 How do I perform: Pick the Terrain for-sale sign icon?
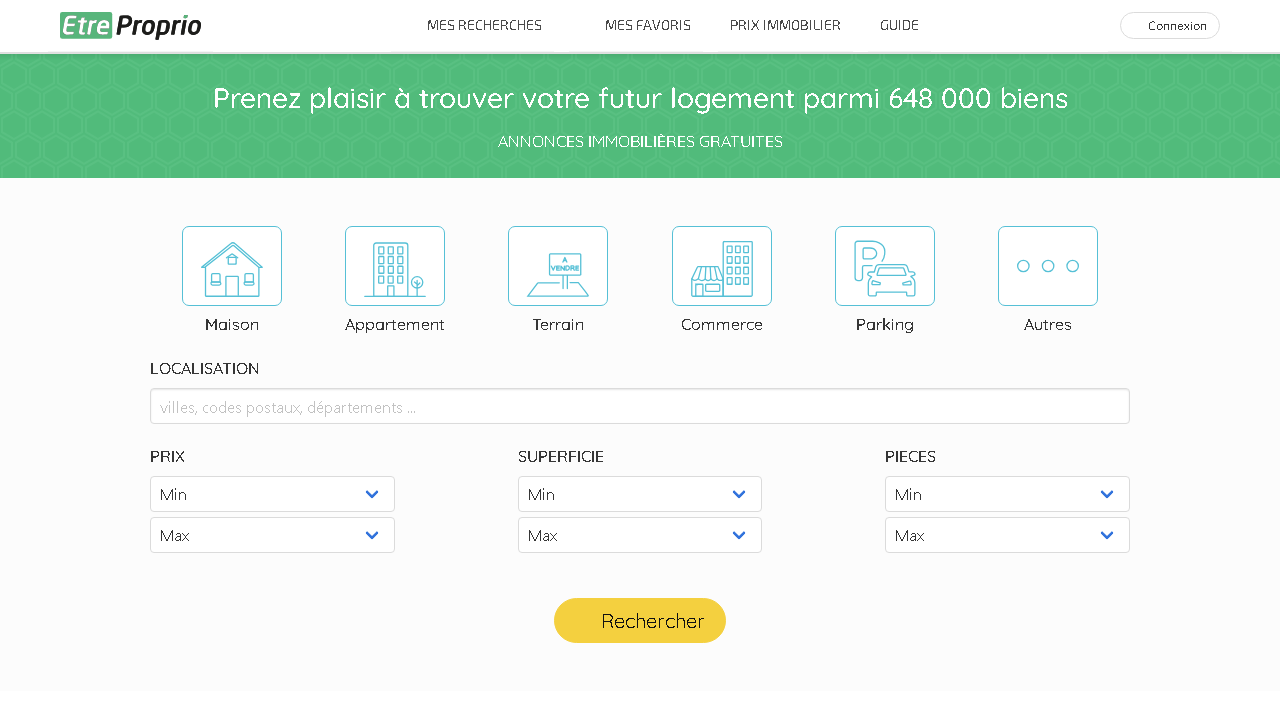tap(558, 266)
